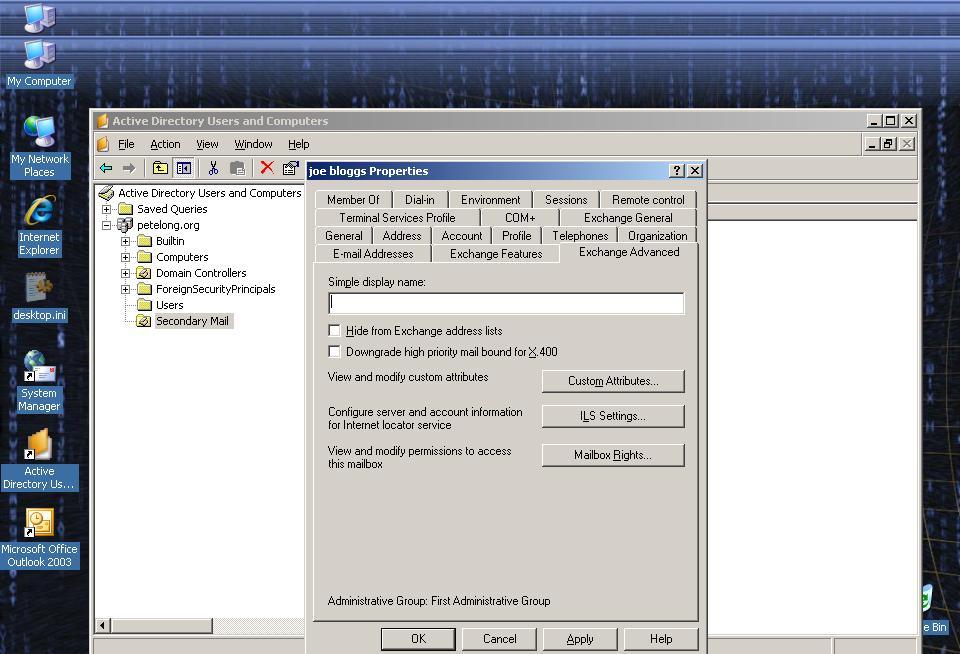The image size is (960, 654).
Task: Click the Computers folder icon in tree
Action: [144, 257]
